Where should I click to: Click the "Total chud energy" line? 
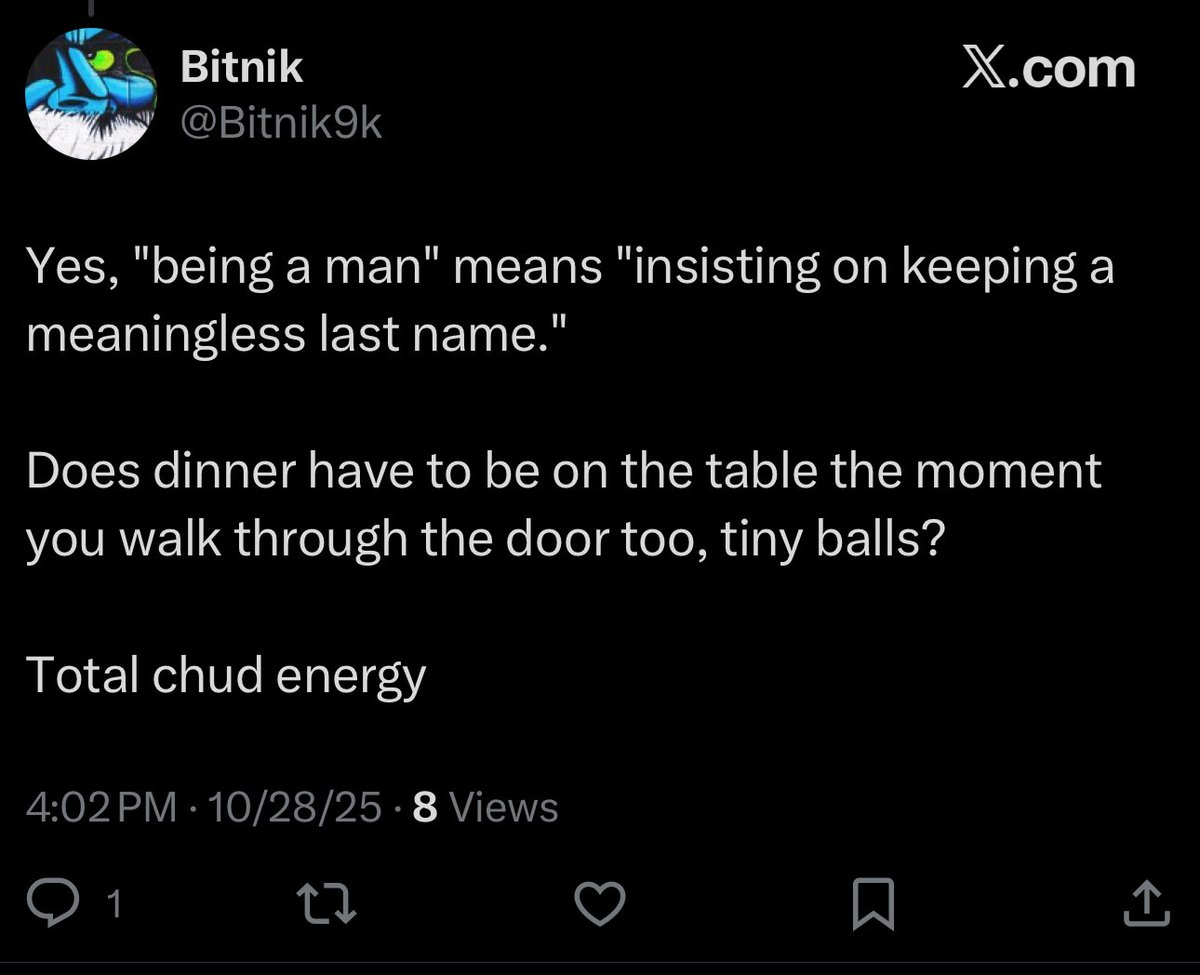pyautogui.click(x=226, y=676)
